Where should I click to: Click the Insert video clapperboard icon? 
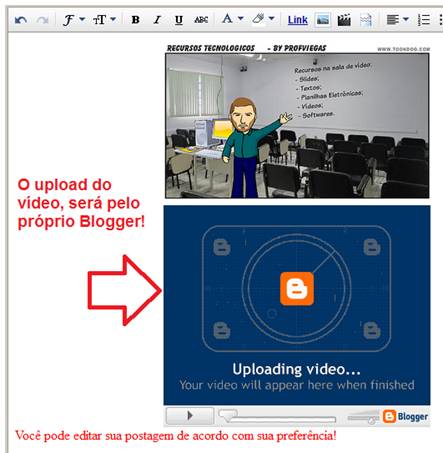point(344,20)
